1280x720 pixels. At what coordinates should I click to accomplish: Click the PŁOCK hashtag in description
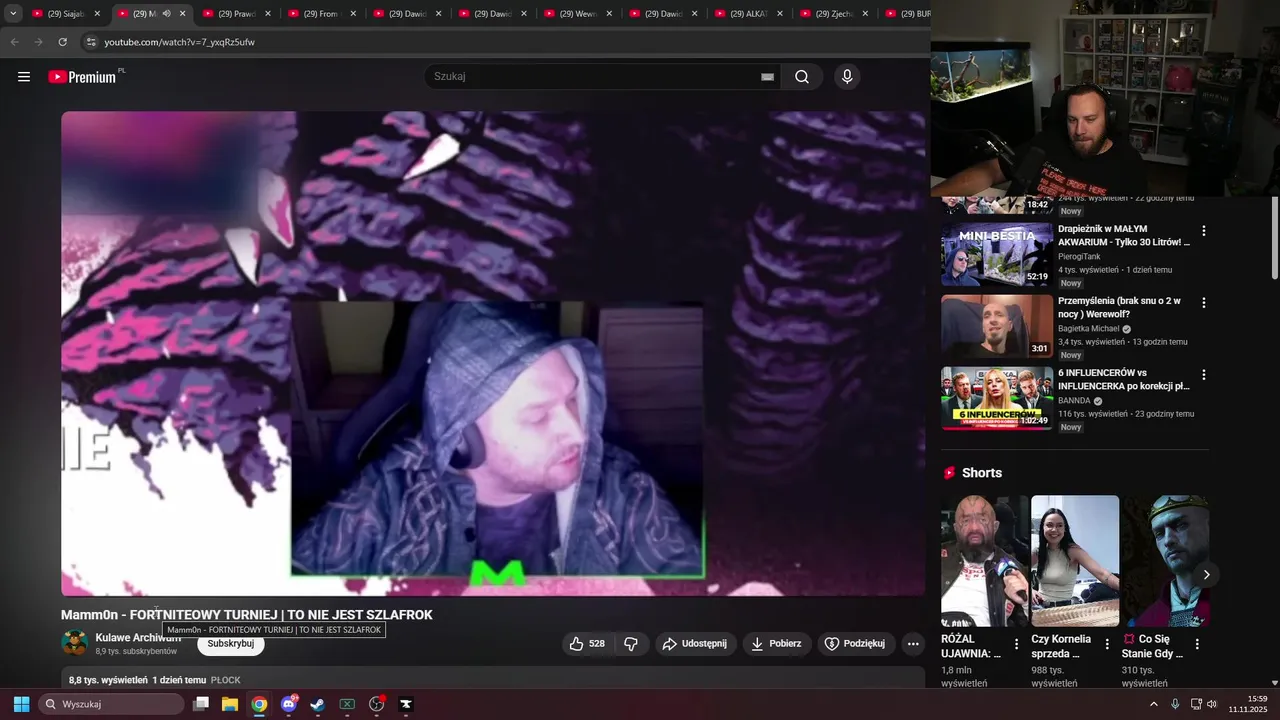[x=225, y=680]
